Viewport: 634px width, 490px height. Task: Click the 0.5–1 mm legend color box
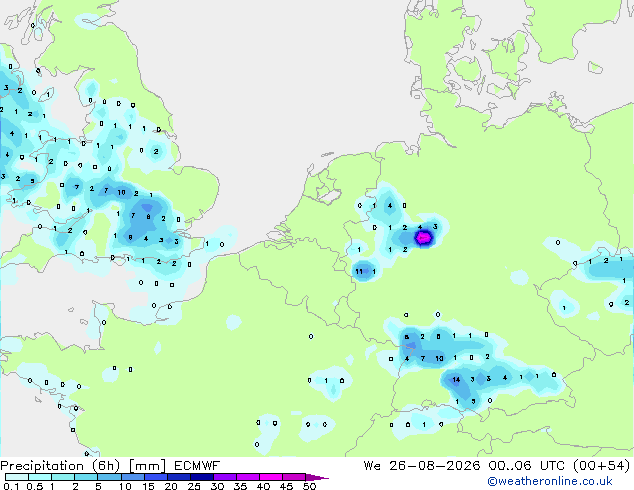40,477
